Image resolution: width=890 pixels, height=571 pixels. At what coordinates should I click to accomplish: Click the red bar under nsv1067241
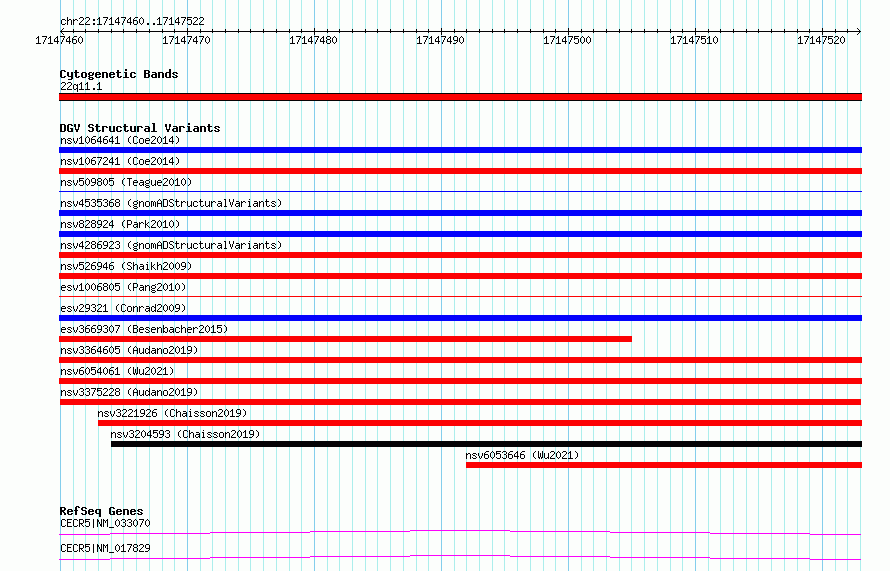click(x=460, y=171)
